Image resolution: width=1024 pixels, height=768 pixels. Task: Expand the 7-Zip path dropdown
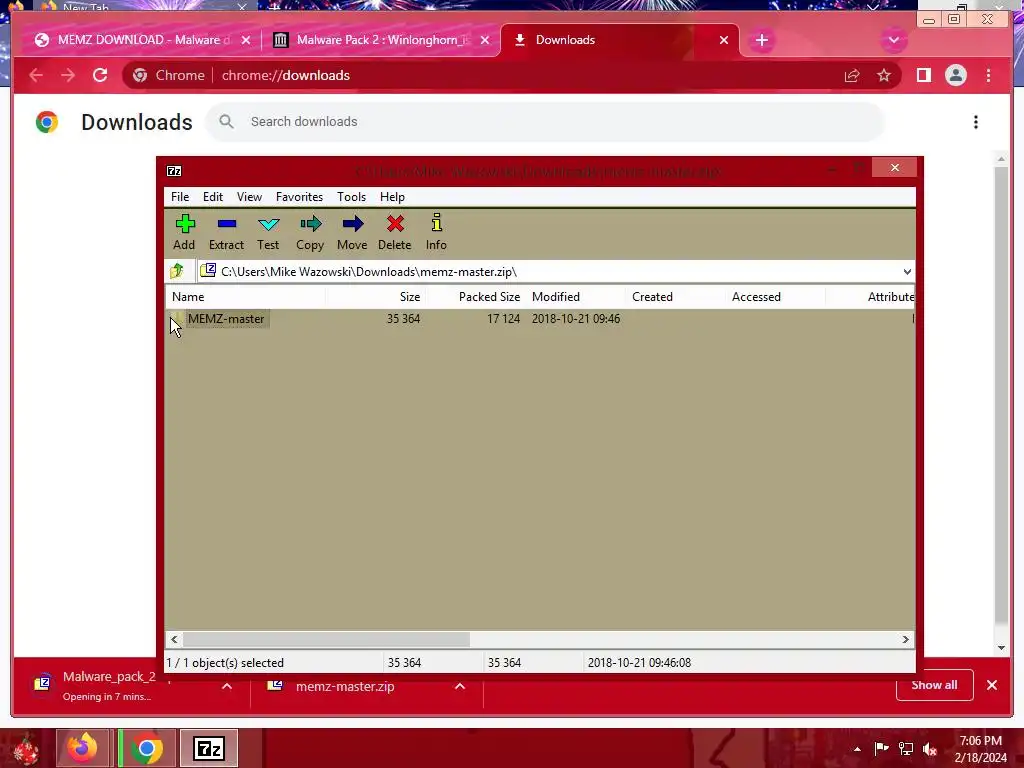pos(907,272)
